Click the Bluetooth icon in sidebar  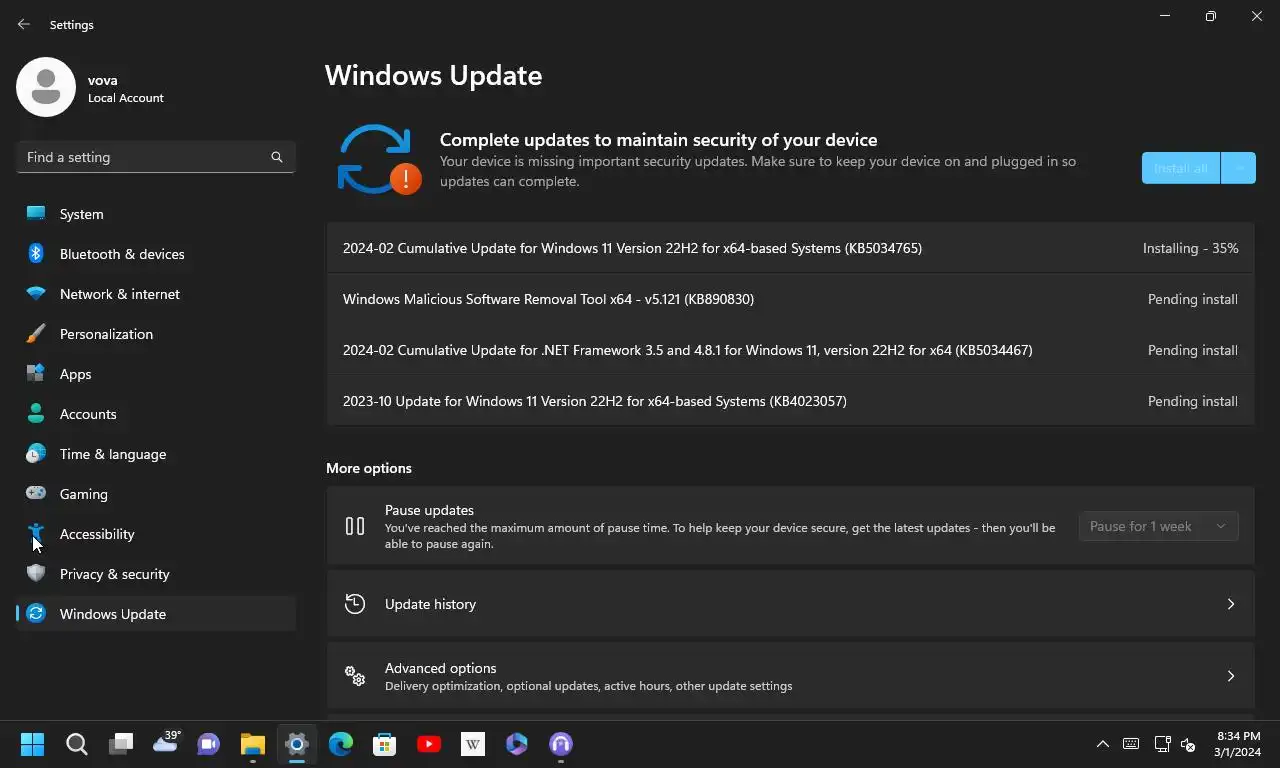tap(36, 254)
